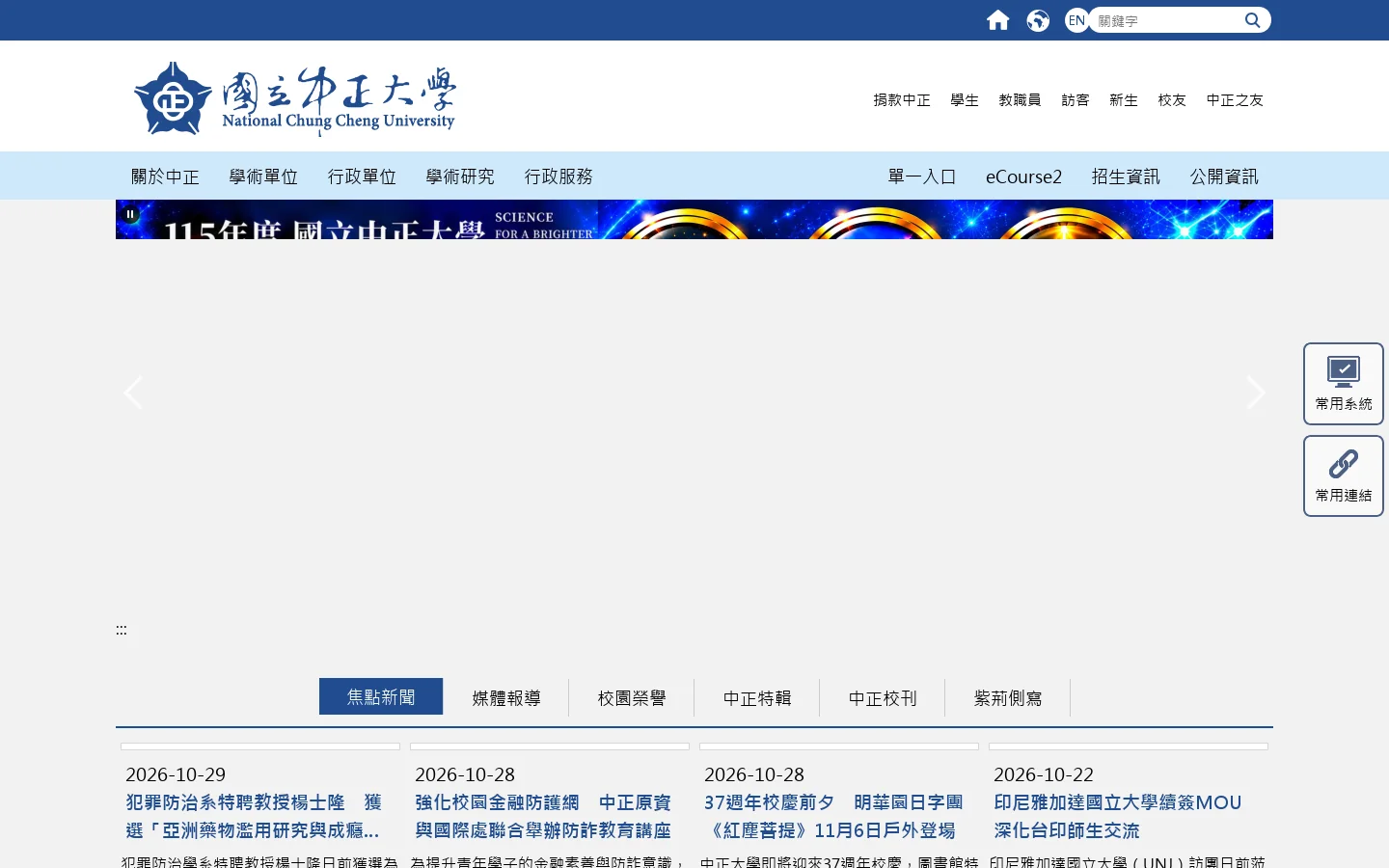The width and height of the screenshot is (1389, 868).
Task: Open the globe sitemap icon
Action: pos(1038,20)
